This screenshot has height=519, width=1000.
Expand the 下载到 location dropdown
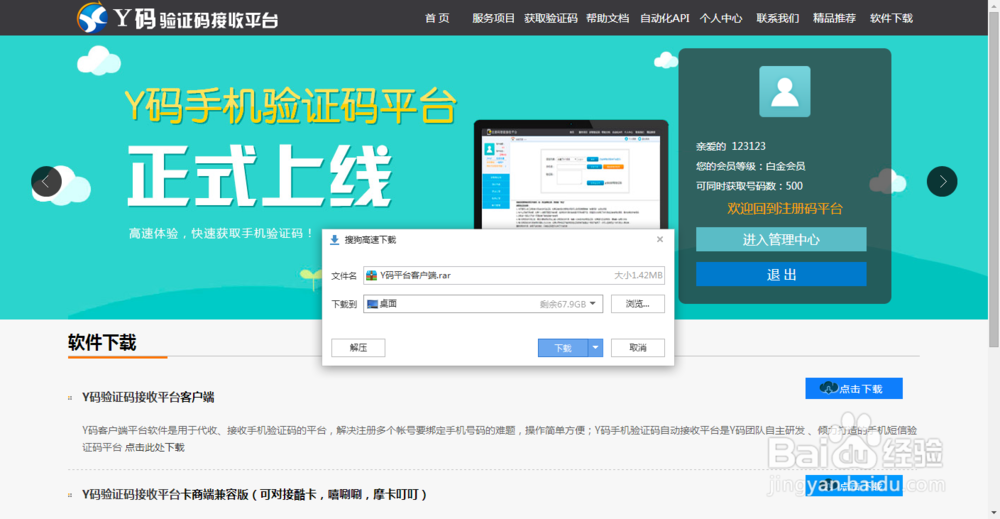click(x=592, y=303)
